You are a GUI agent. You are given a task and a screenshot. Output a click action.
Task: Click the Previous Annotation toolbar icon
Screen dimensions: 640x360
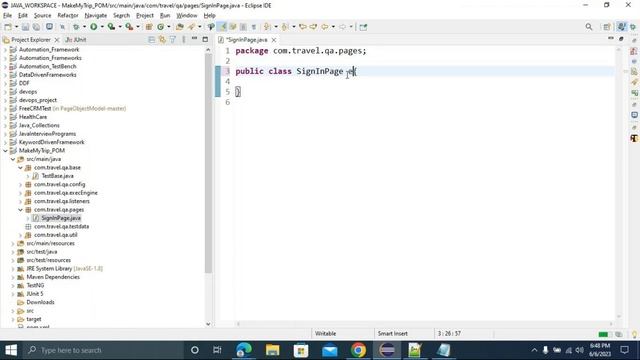point(285,27)
